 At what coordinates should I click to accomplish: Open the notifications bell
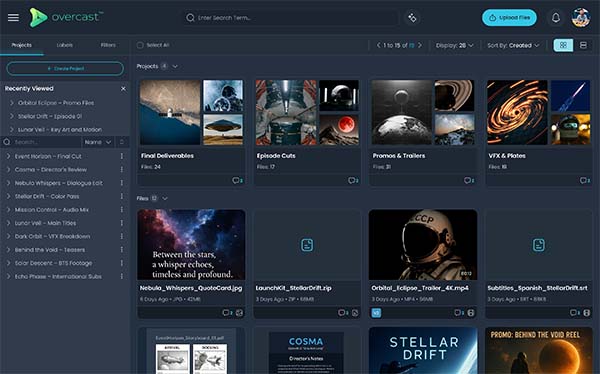click(x=556, y=18)
